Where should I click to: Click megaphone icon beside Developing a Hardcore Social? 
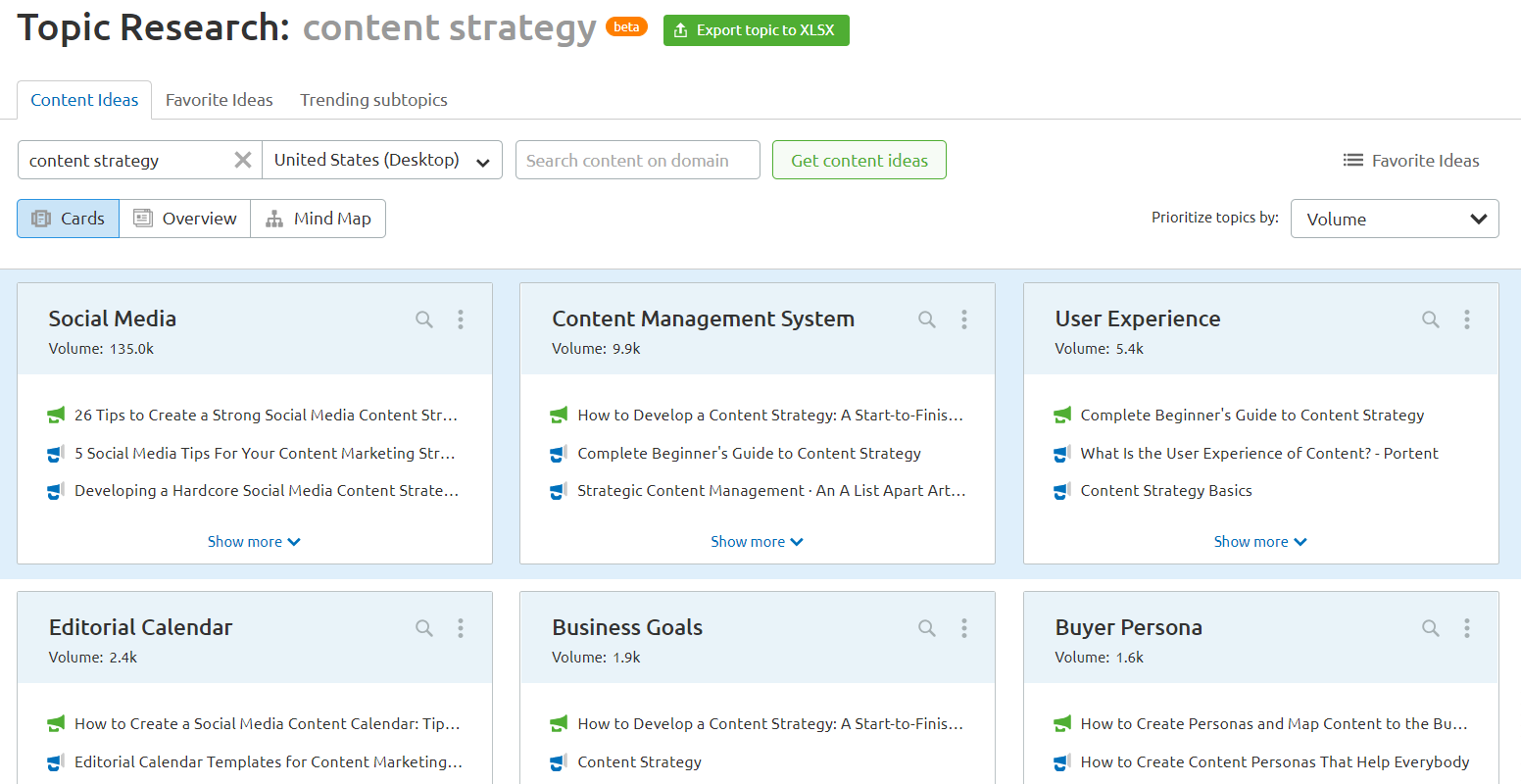56,491
